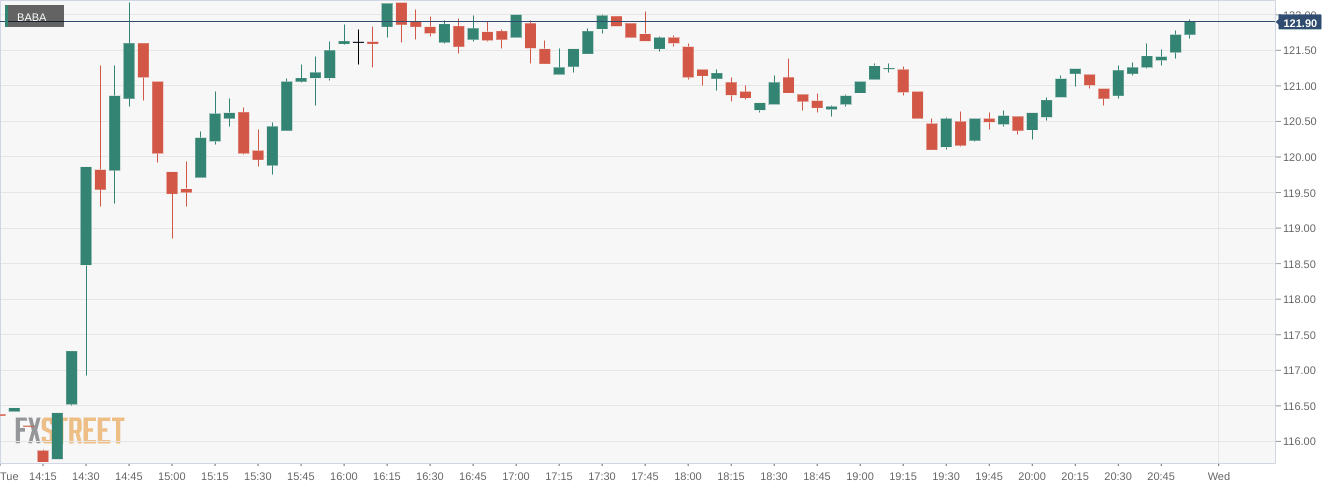Select the 16:30 time label
Viewport: 1340px width, 489px height.
pyautogui.click(x=430, y=476)
